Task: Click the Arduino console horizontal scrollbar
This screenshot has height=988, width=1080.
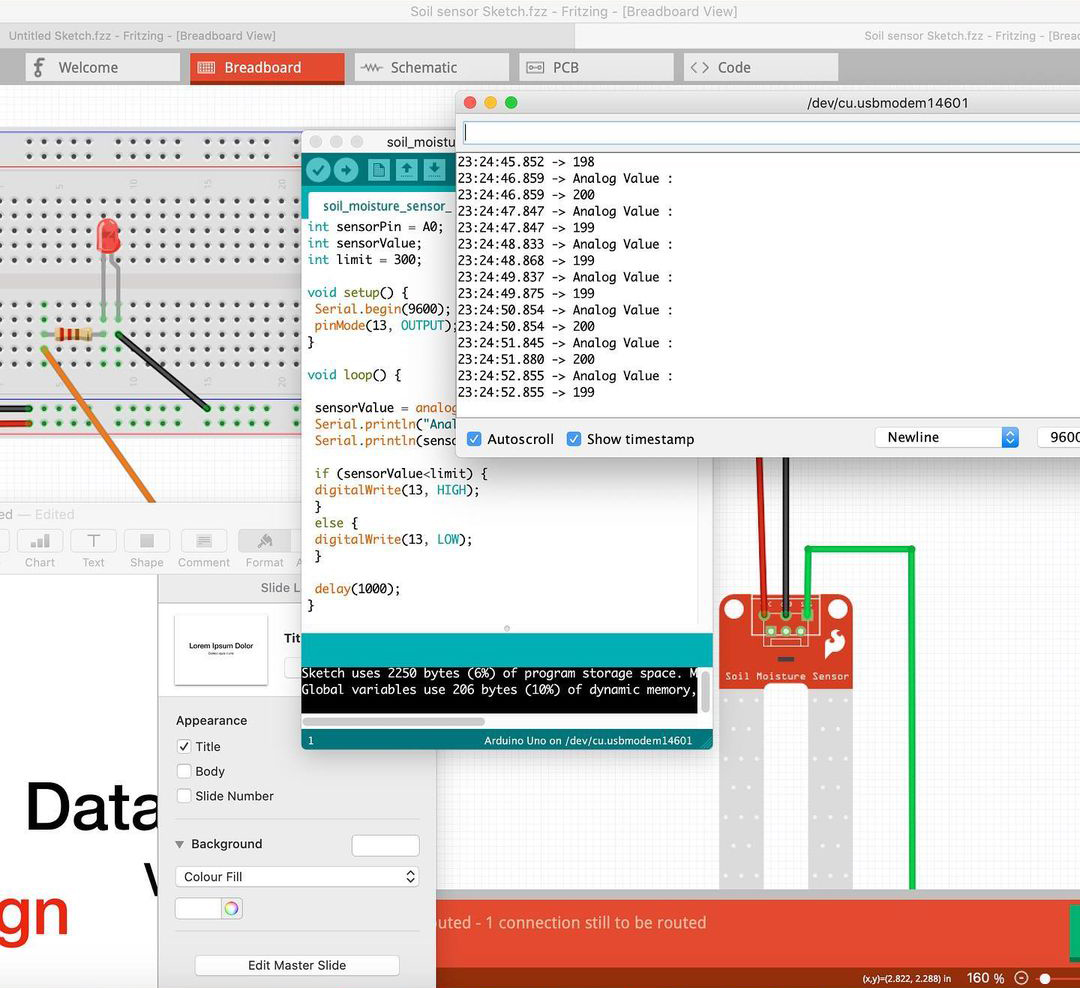Action: point(393,721)
